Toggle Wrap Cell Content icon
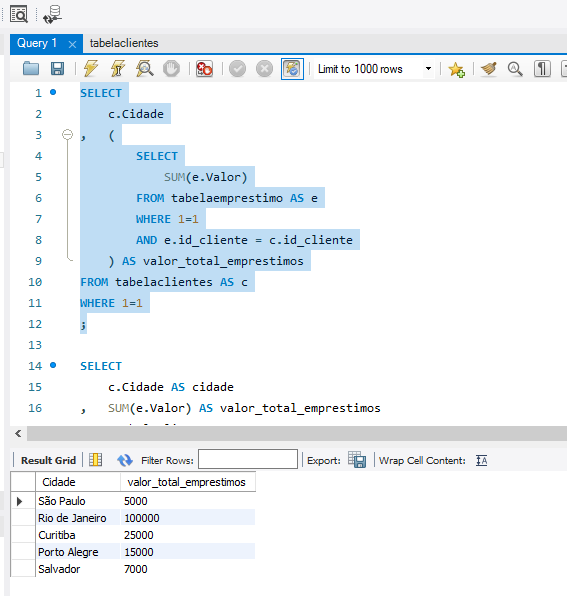 [x=481, y=460]
